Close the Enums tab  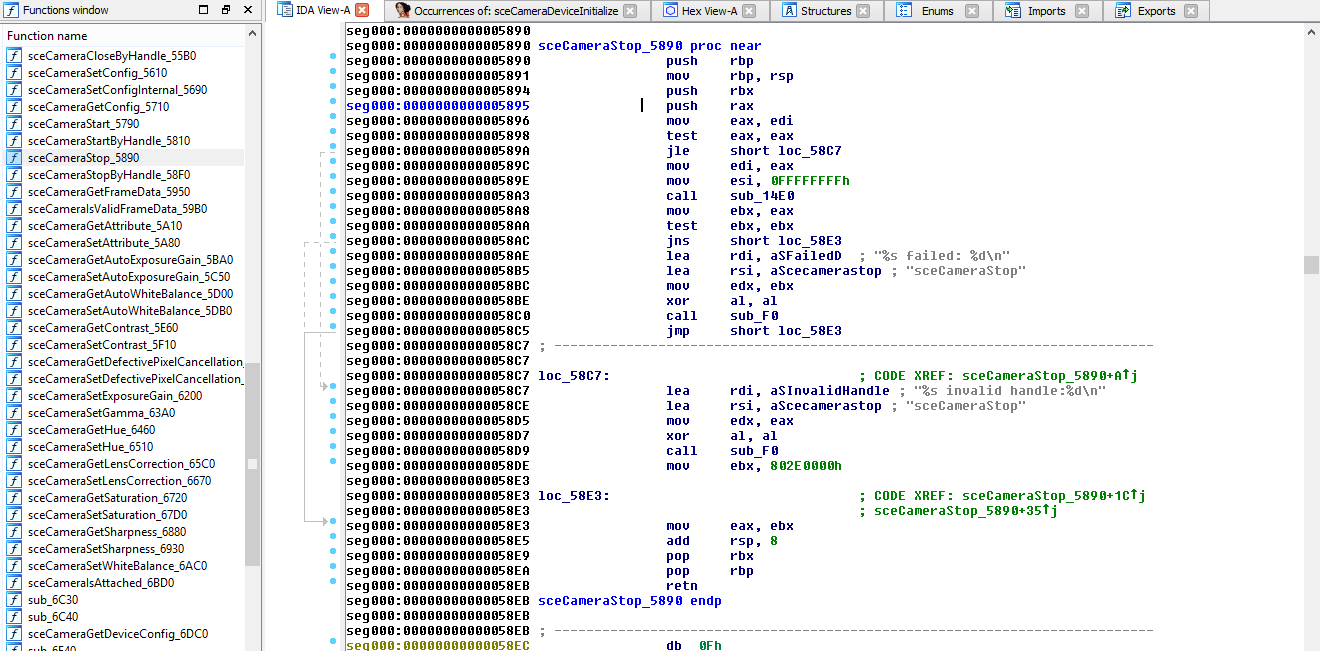point(973,11)
